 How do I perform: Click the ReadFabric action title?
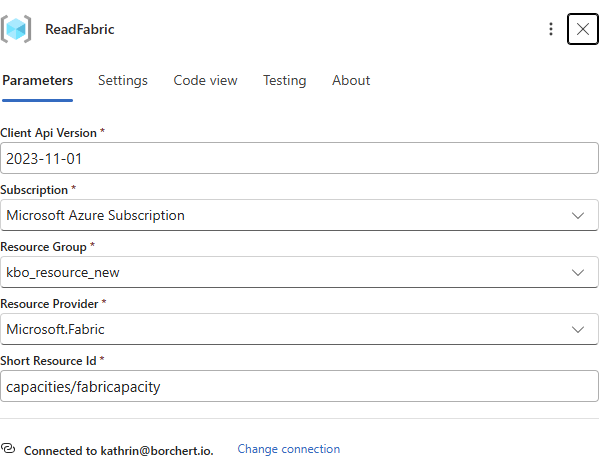click(x=80, y=29)
